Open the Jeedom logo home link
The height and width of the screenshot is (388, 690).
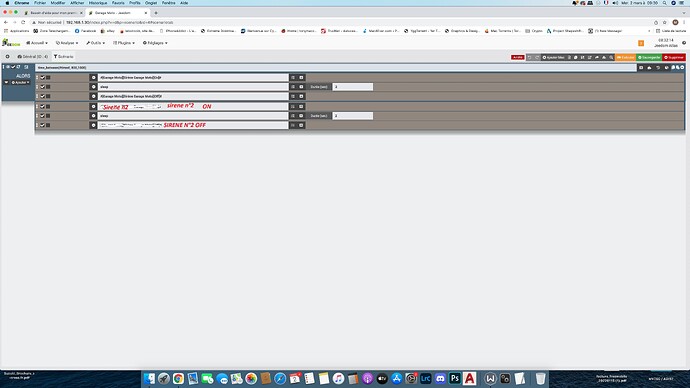[x=11, y=43]
